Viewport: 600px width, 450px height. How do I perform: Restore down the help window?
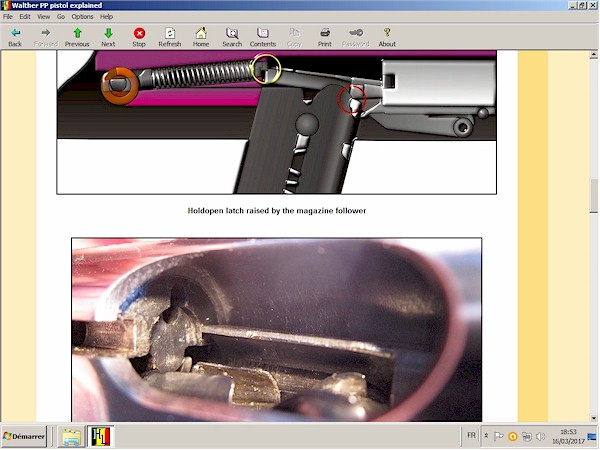[x=582, y=5]
